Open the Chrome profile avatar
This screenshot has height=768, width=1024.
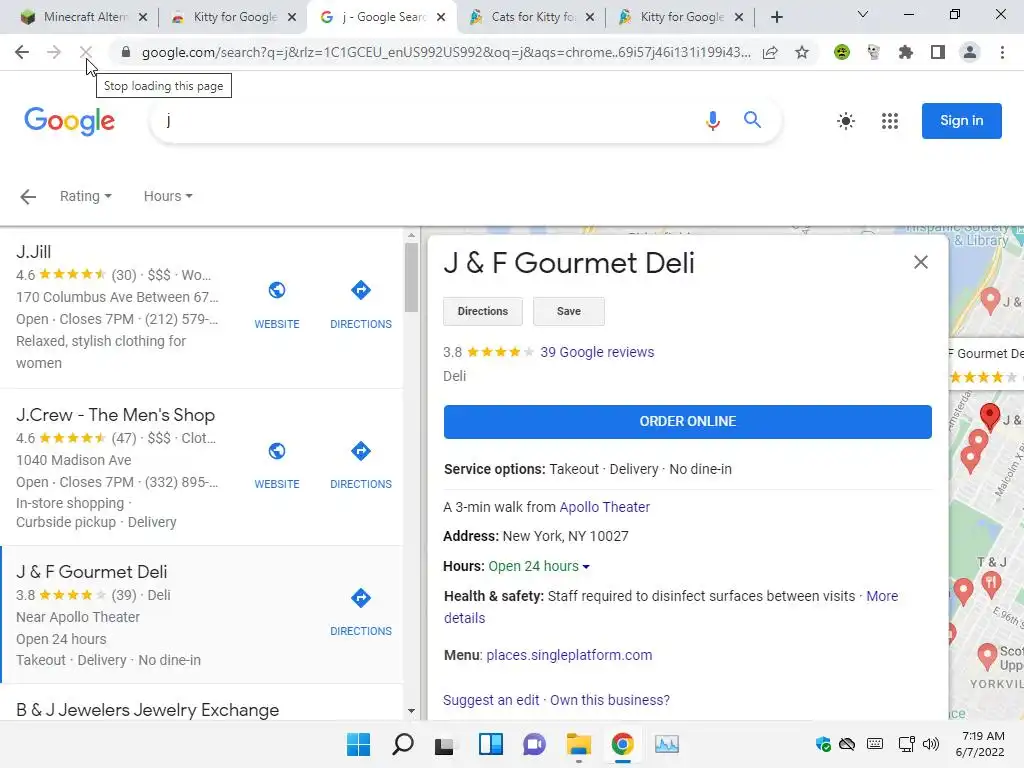click(970, 52)
